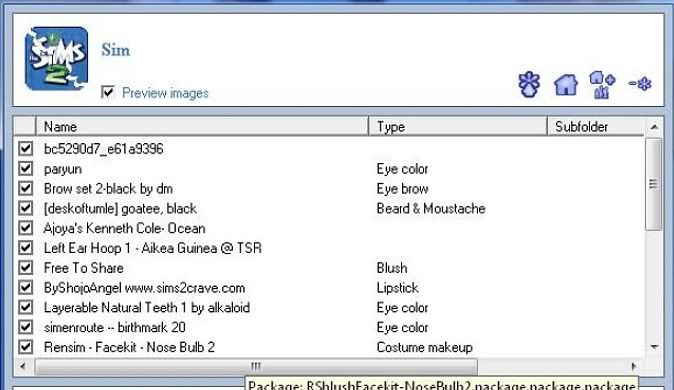The height and width of the screenshot is (390, 674).
Task: Click the scroll right arrow
Action: click(x=634, y=366)
